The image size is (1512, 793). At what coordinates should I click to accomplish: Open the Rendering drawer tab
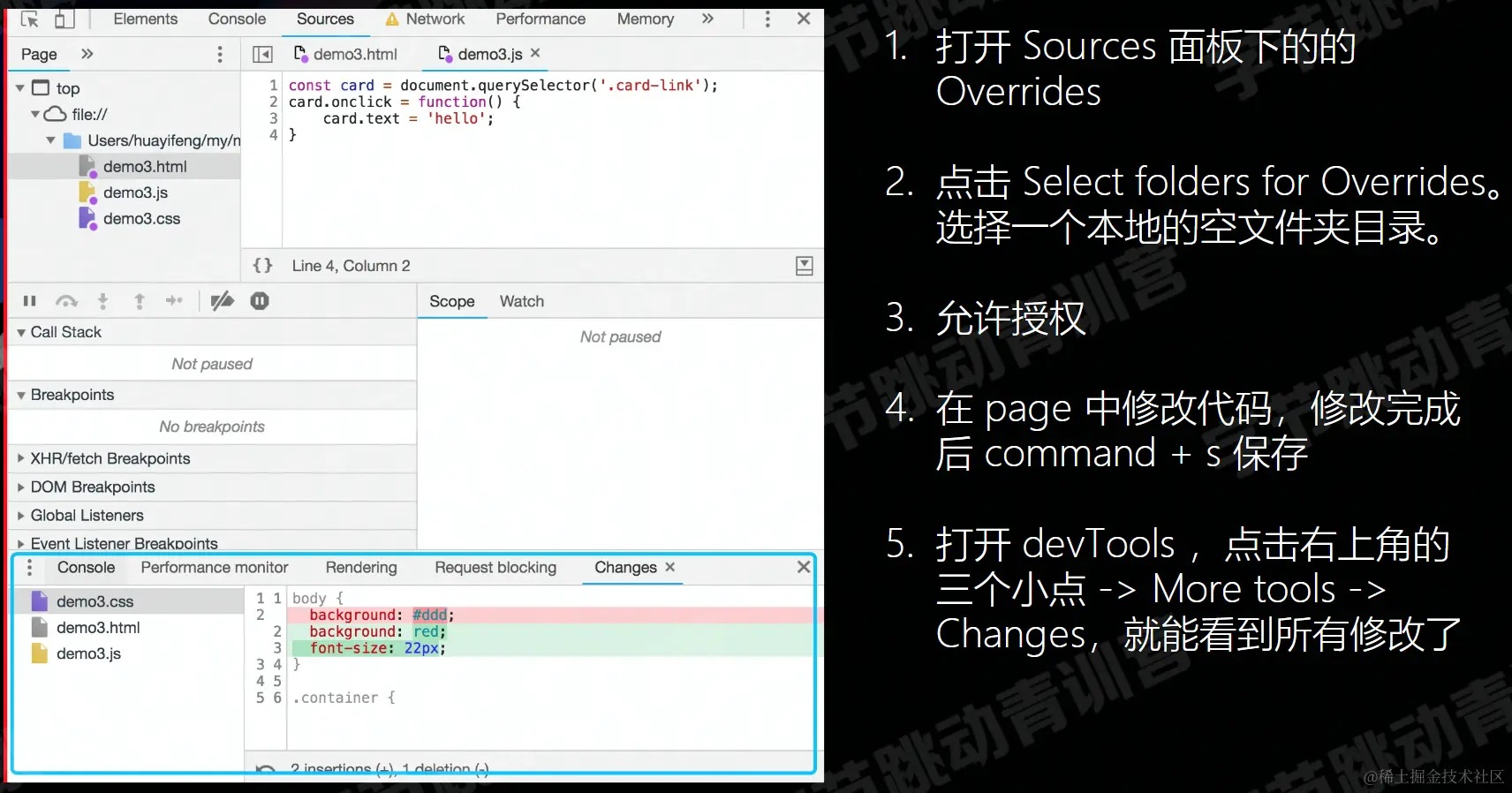click(361, 568)
